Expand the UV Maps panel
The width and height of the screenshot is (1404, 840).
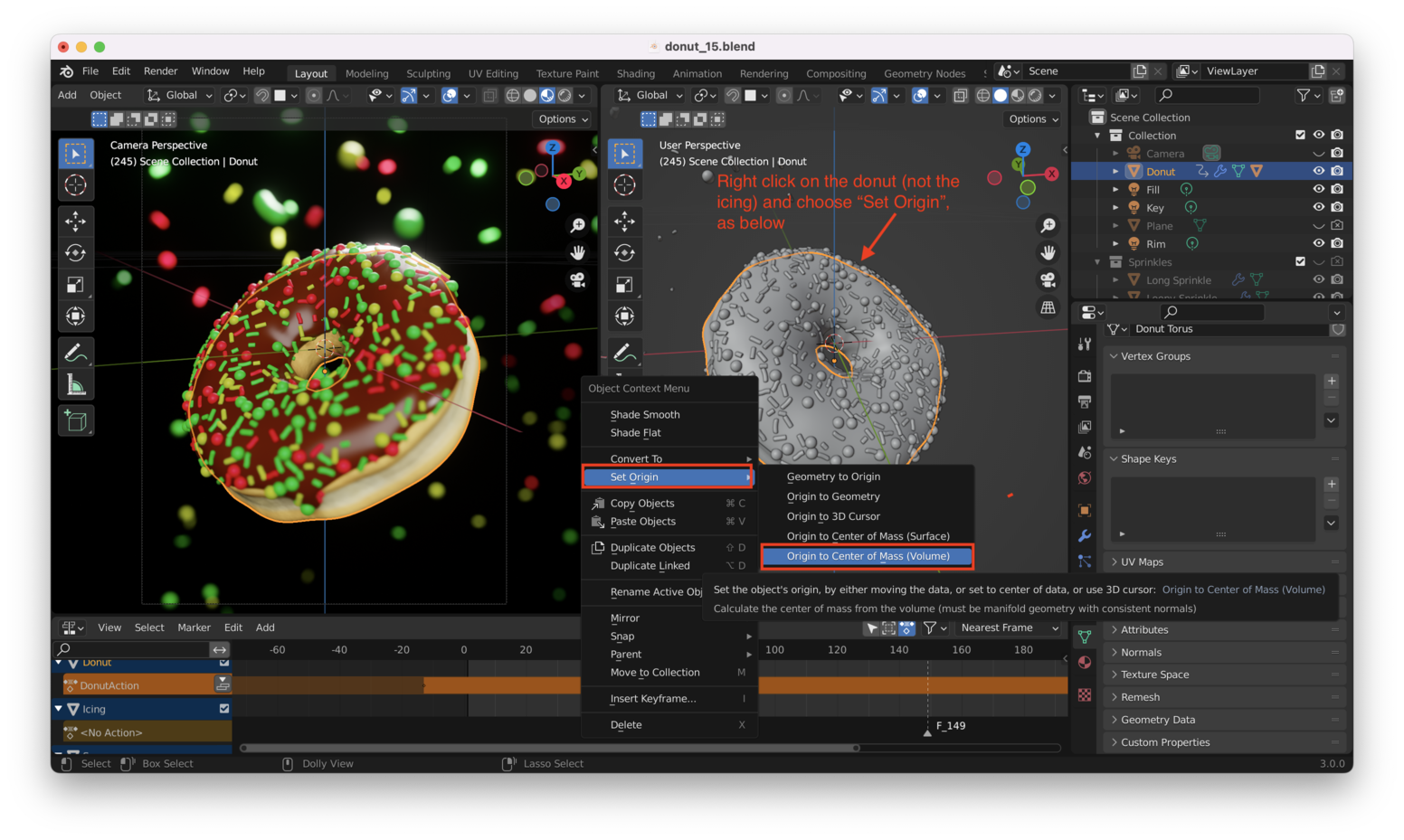point(1142,562)
